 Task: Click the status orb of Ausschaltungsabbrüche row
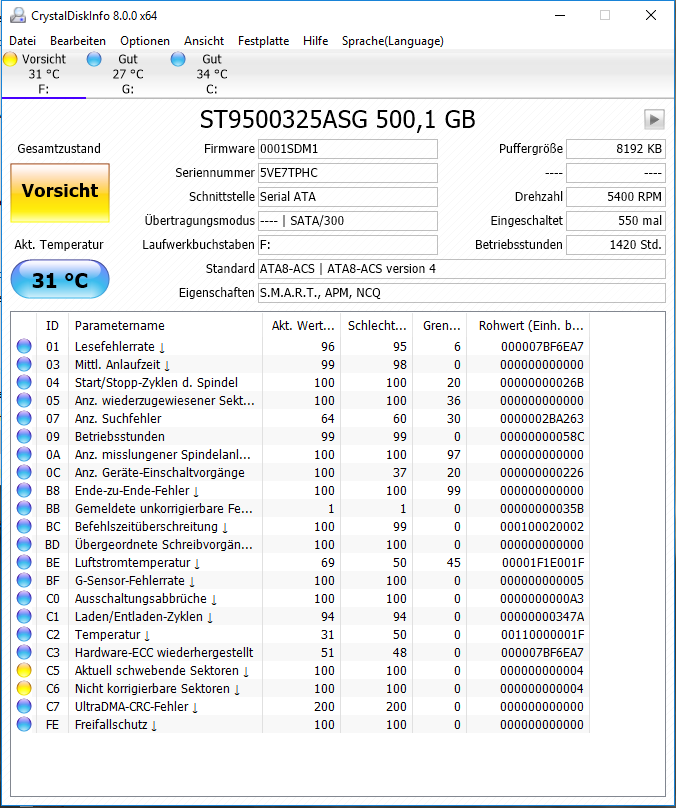(x=24, y=598)
